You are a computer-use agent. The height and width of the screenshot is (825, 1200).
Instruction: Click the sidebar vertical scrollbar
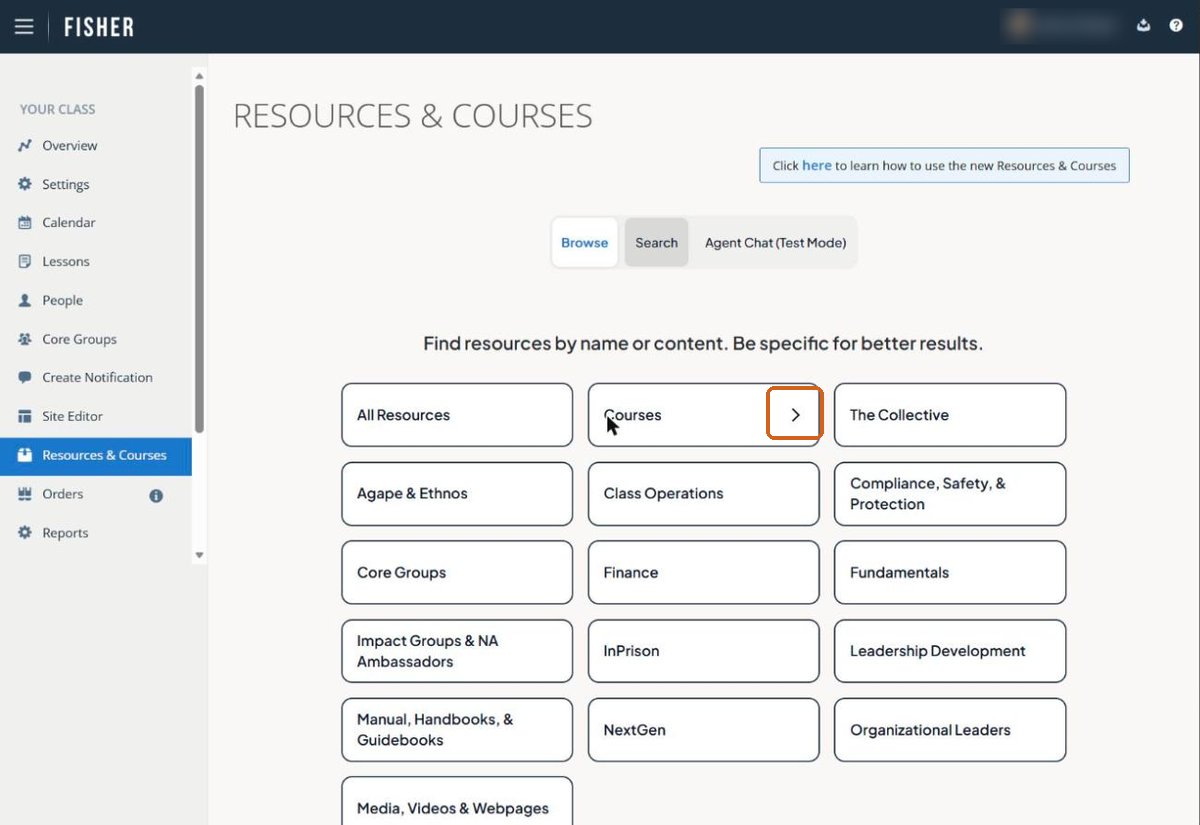click(199, 258)
